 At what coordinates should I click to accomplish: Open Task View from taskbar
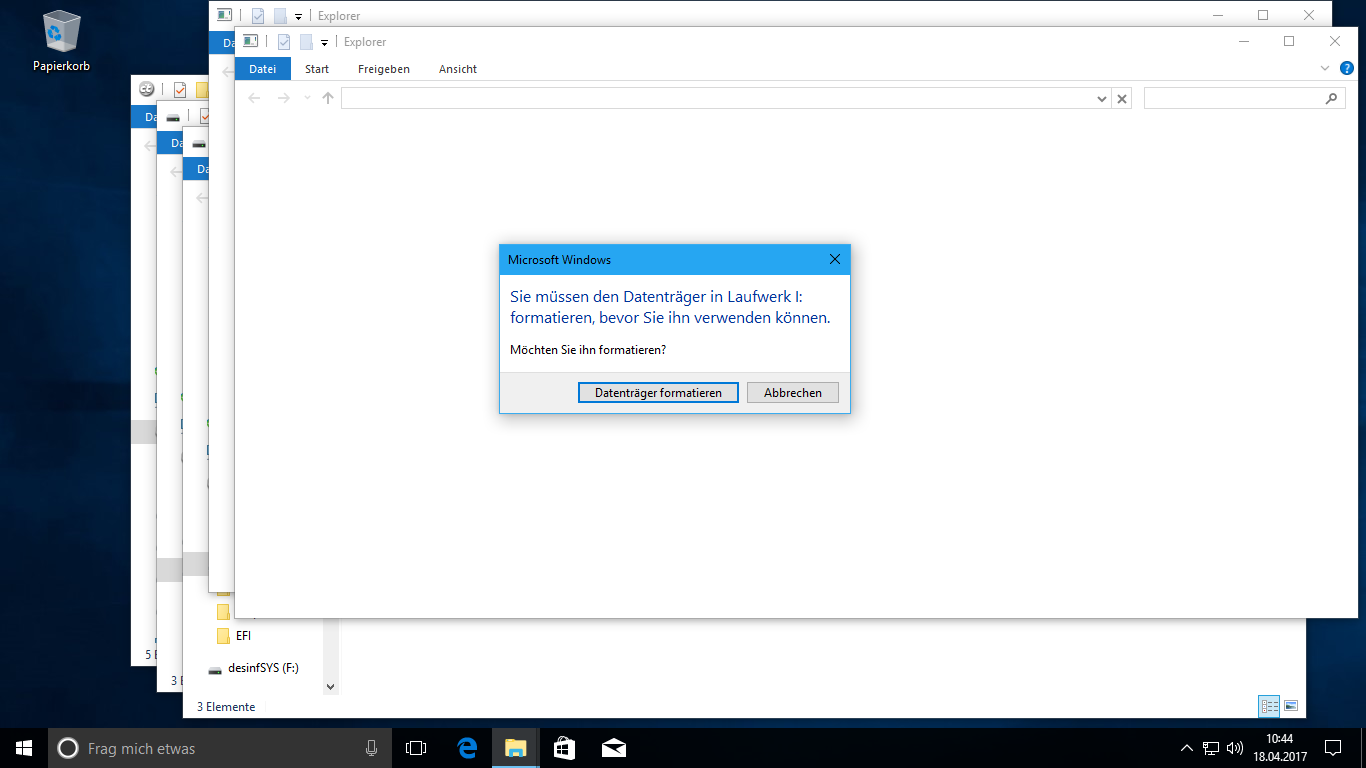(416, 748)
